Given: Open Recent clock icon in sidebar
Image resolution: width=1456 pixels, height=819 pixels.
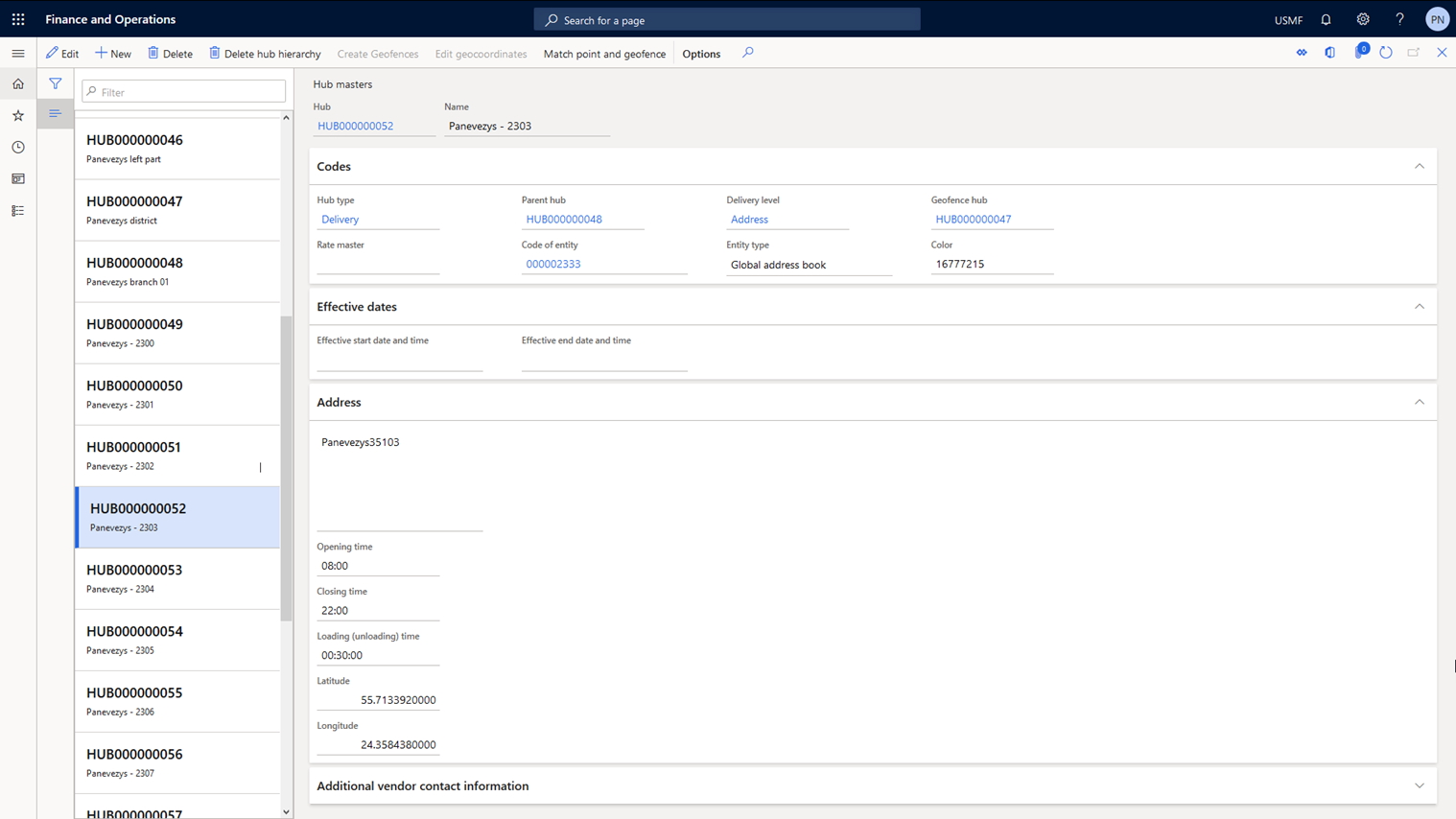Looking at the screenshot, I should 18,148.
